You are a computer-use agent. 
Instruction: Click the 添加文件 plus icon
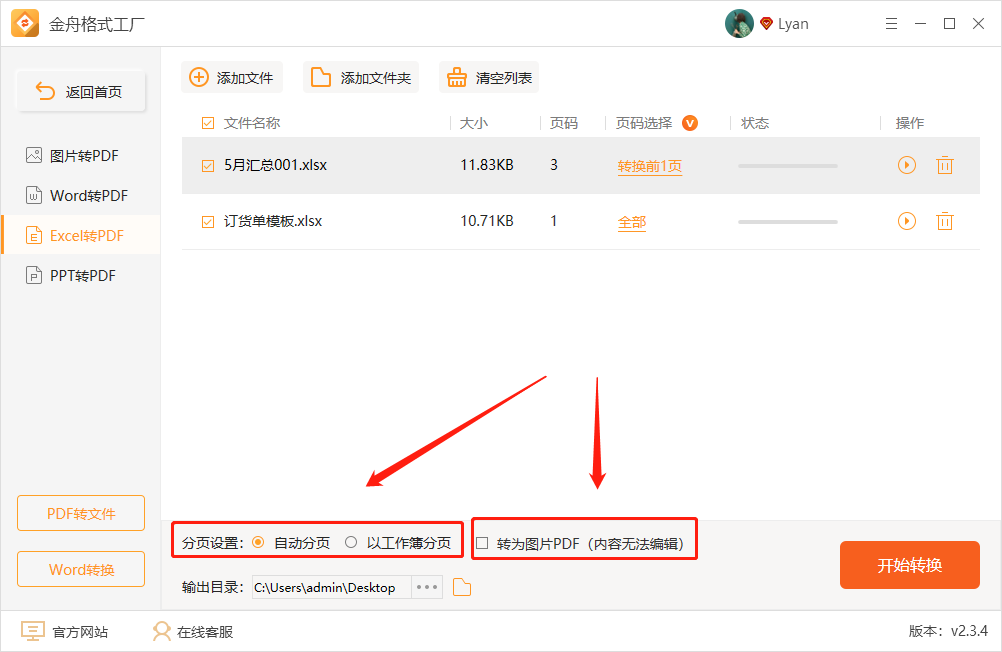tap(197, 76)
